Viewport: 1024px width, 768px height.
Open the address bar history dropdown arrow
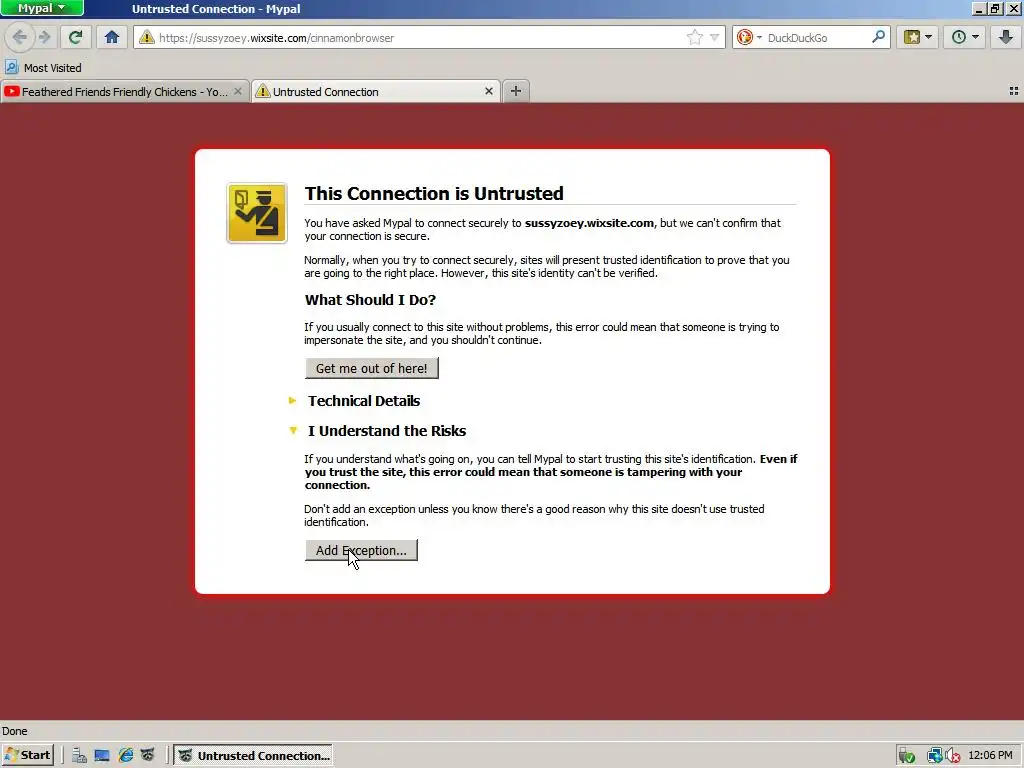(x=714, y=37)
